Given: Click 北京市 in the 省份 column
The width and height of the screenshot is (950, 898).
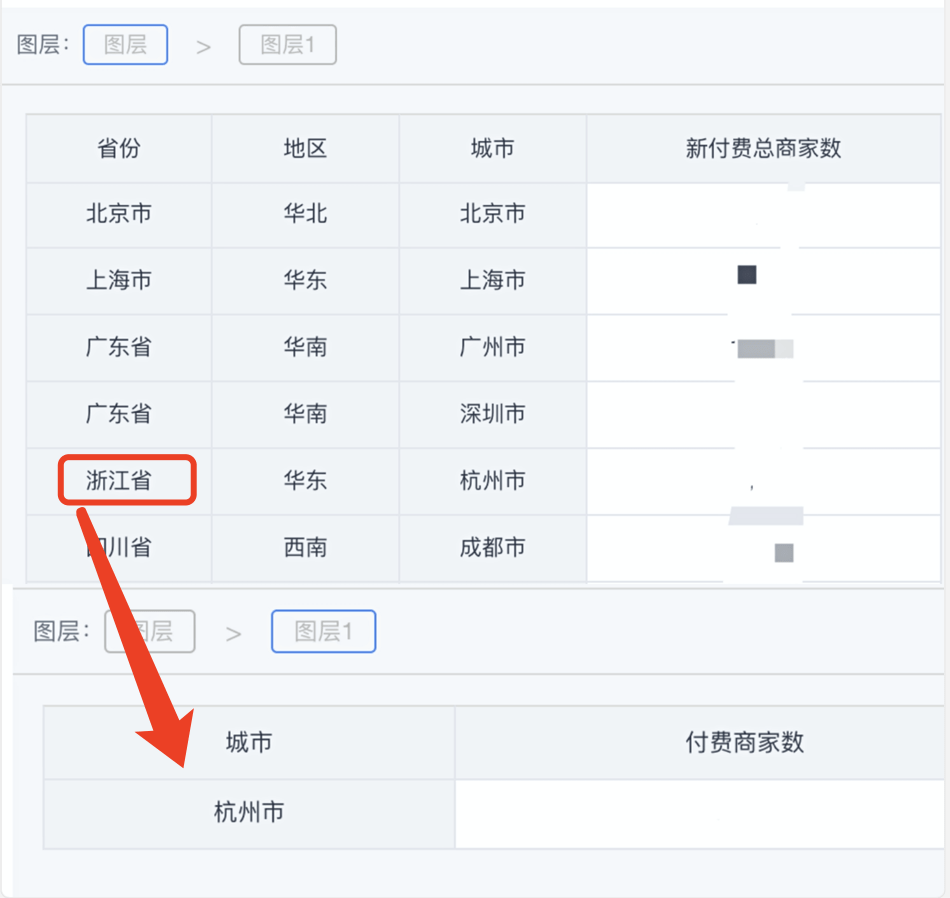Looking at the screenshot, I should 119,214.
